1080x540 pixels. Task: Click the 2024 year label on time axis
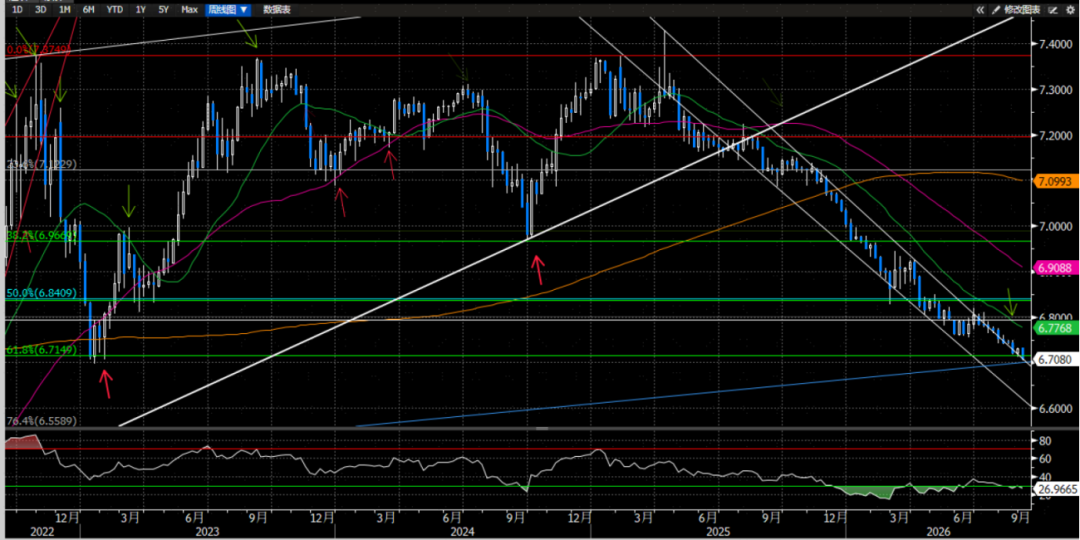(x=463, y=532)
